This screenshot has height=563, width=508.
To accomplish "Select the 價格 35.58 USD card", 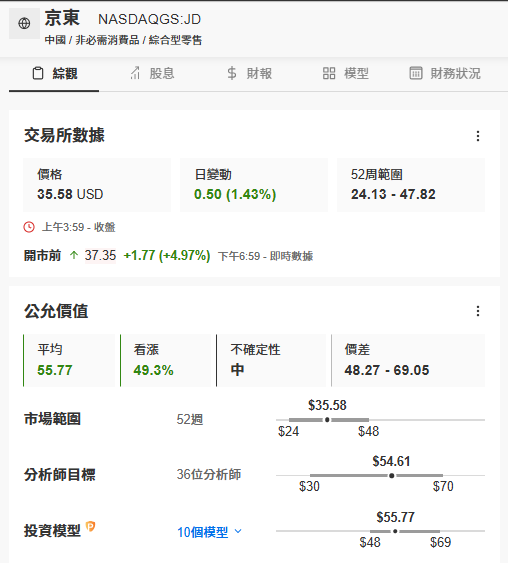I will click(97, 185).
